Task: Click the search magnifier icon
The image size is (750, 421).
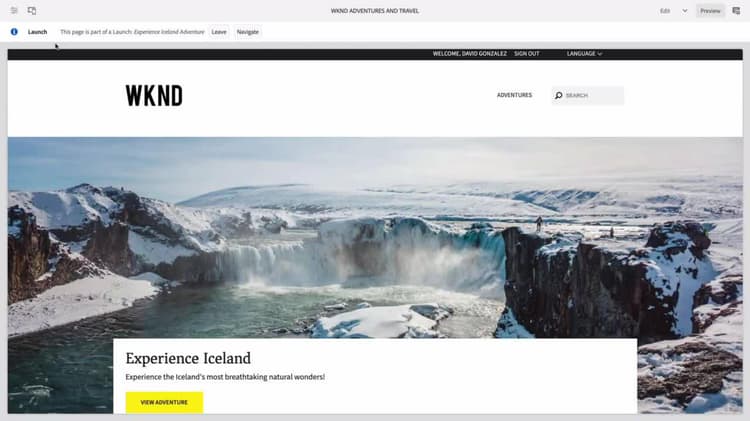Action: [558, 95]
